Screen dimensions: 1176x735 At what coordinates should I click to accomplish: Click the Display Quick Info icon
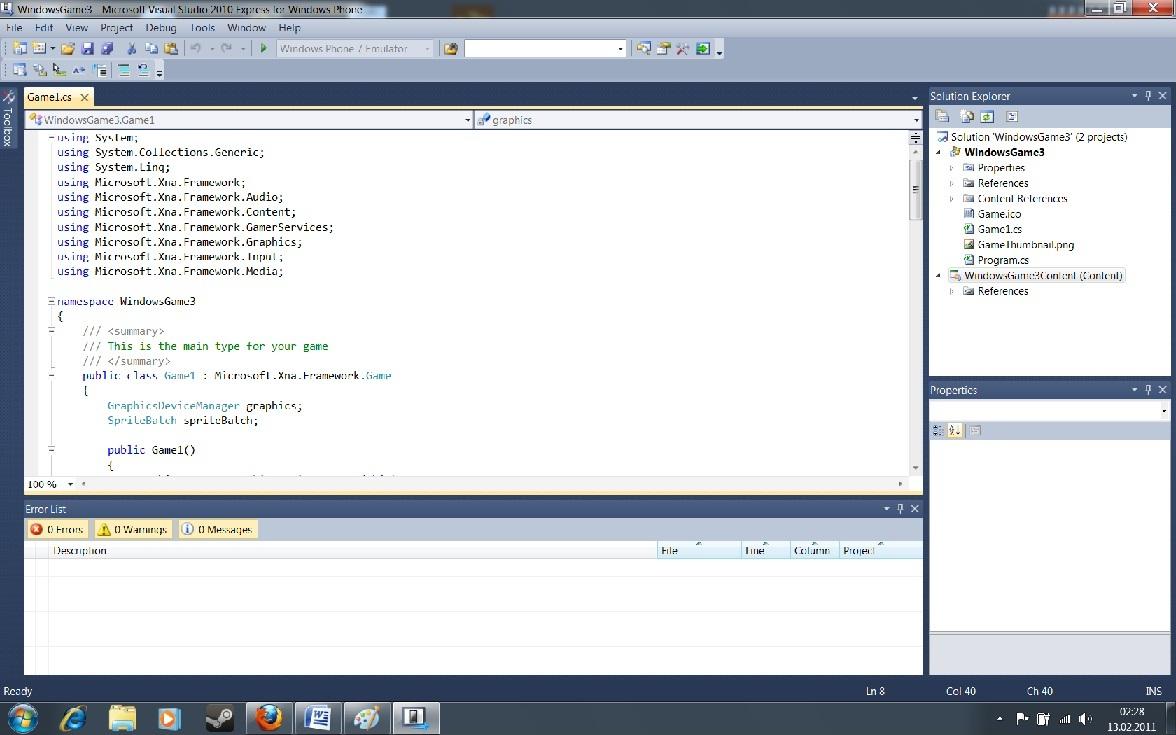59,70
